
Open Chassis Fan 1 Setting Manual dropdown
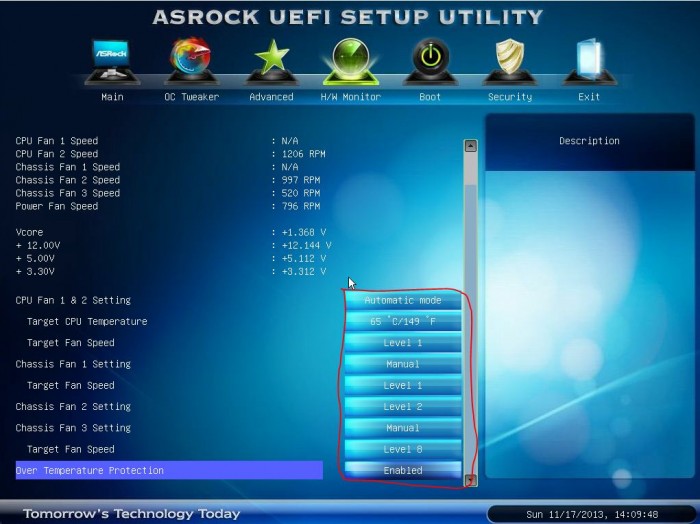[x=403, y=364]
